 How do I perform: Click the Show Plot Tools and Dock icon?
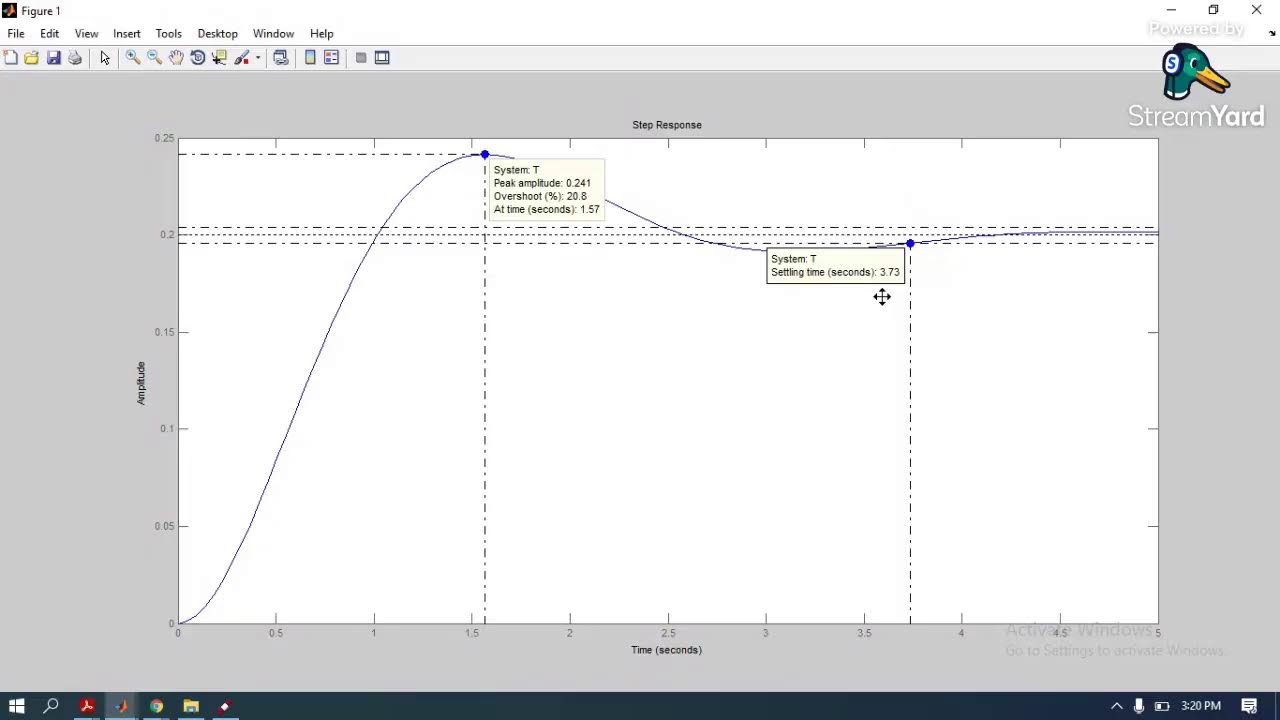tap(382, 58)
